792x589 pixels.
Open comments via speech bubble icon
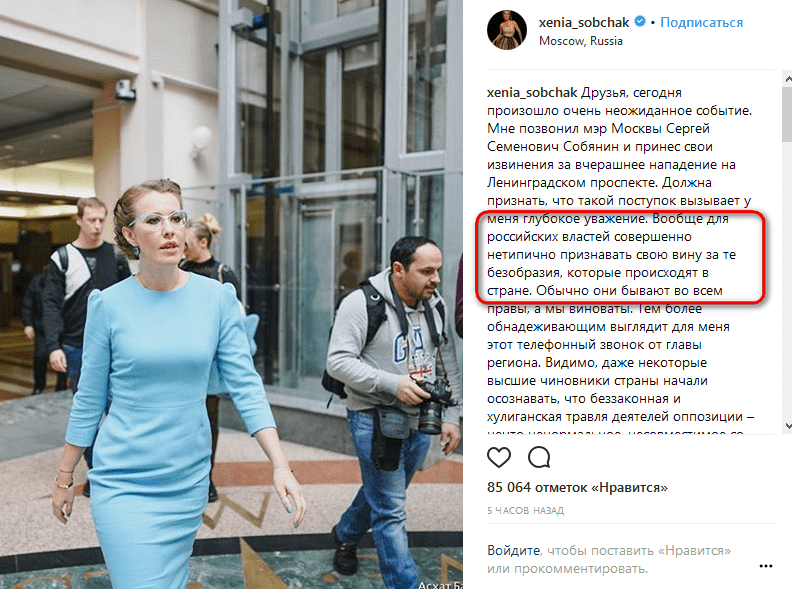coord(539,457)
